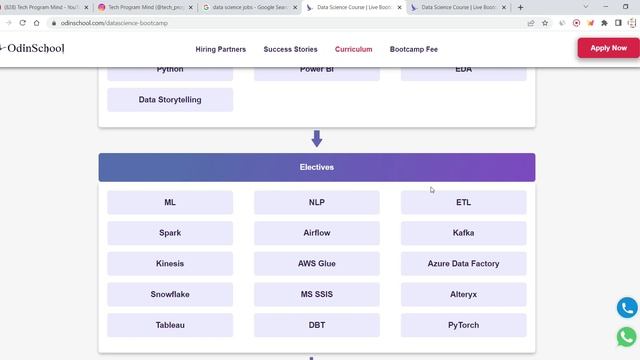This screenshot has height=360, width=640.
Task: Go to Success Stories section
Action: [290, 49]
